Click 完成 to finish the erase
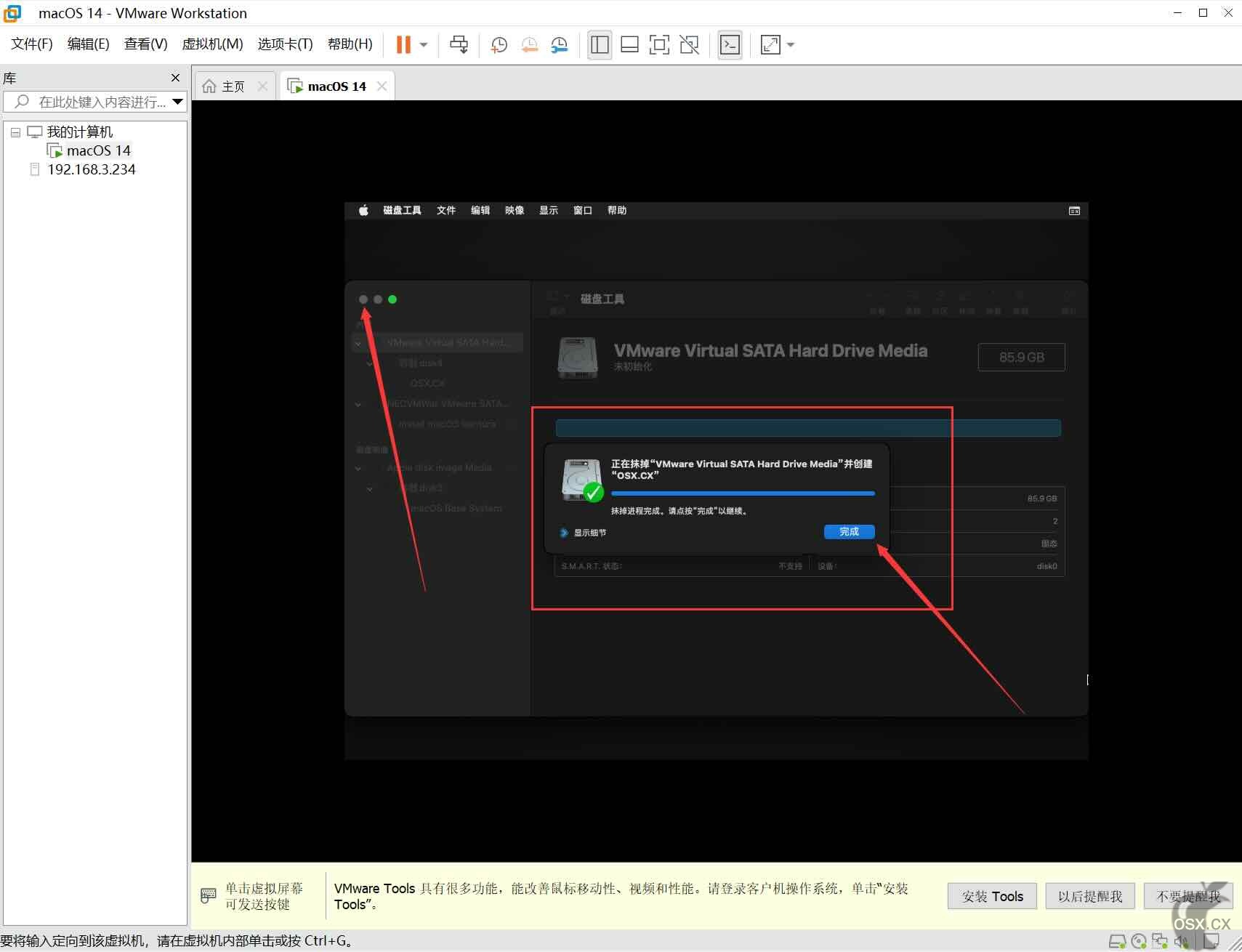 (849, 532)
